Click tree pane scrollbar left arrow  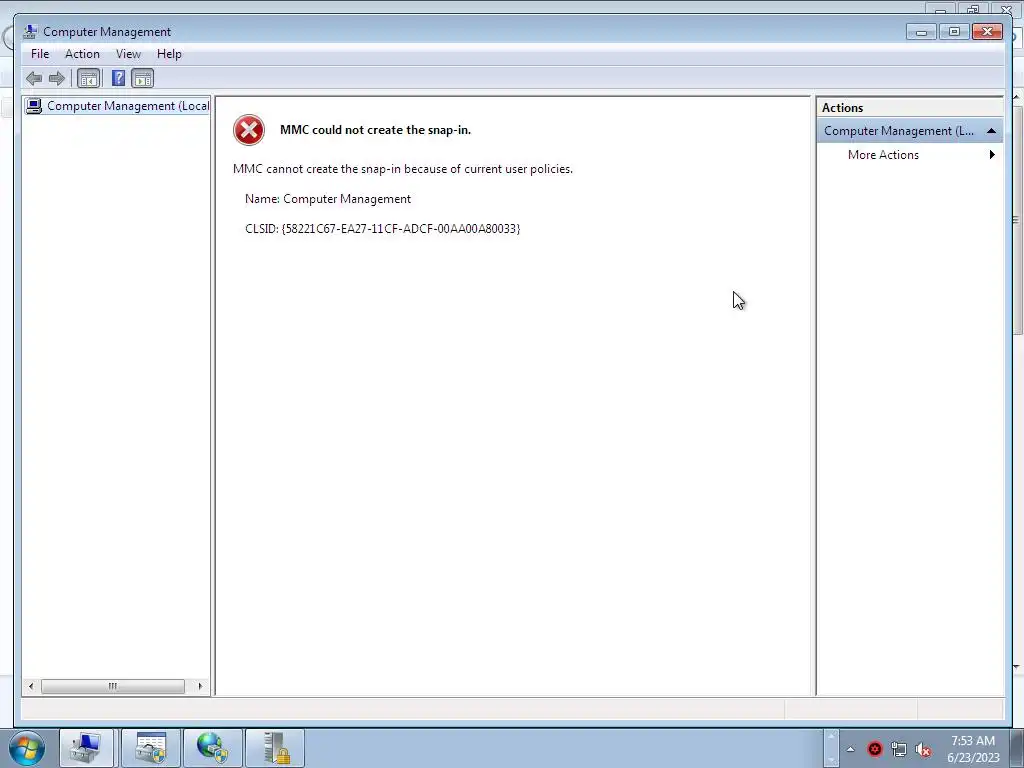(31, 686)
